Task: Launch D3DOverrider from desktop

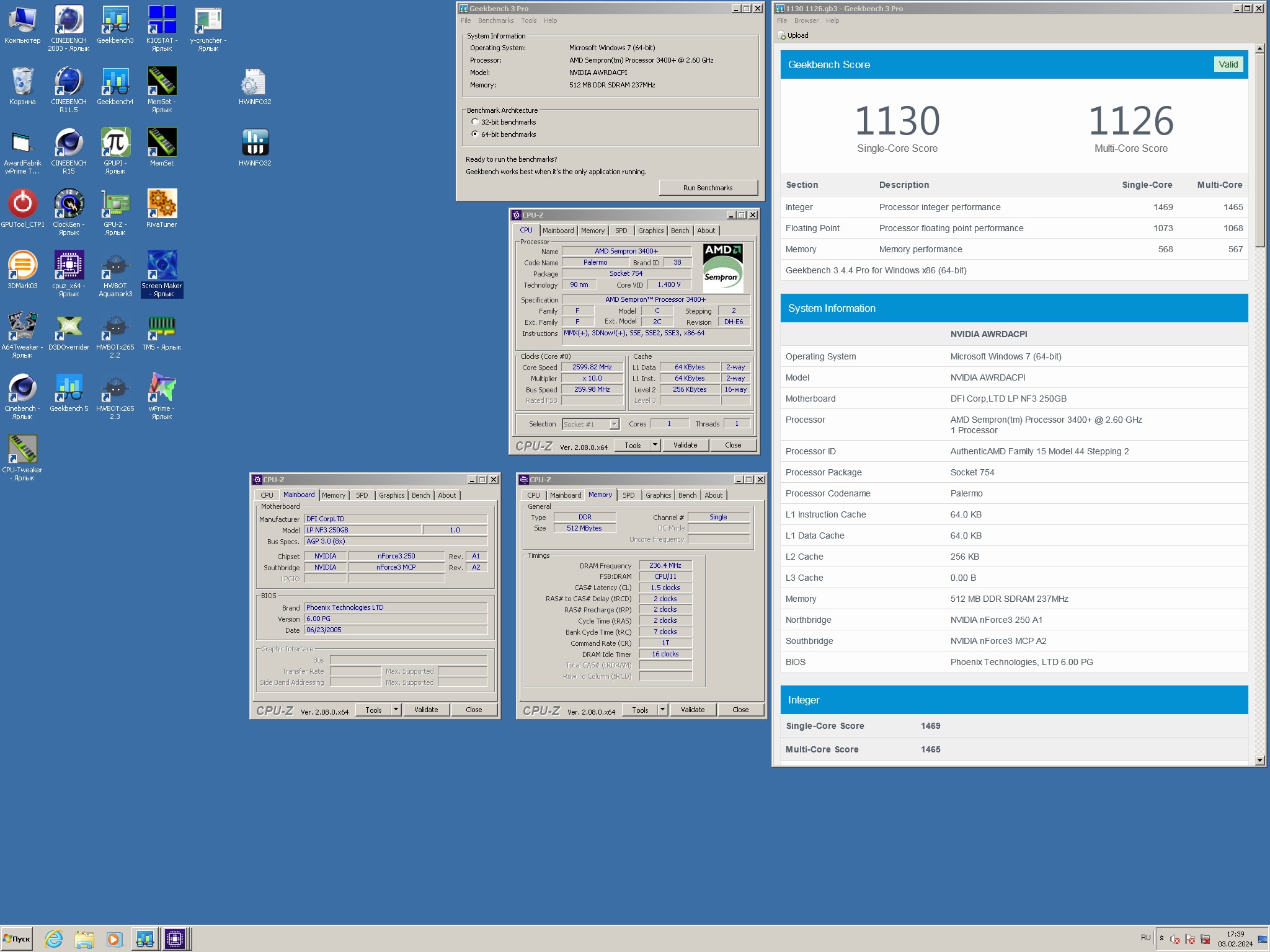Action: pyautogui.click(x=69, y=331)
